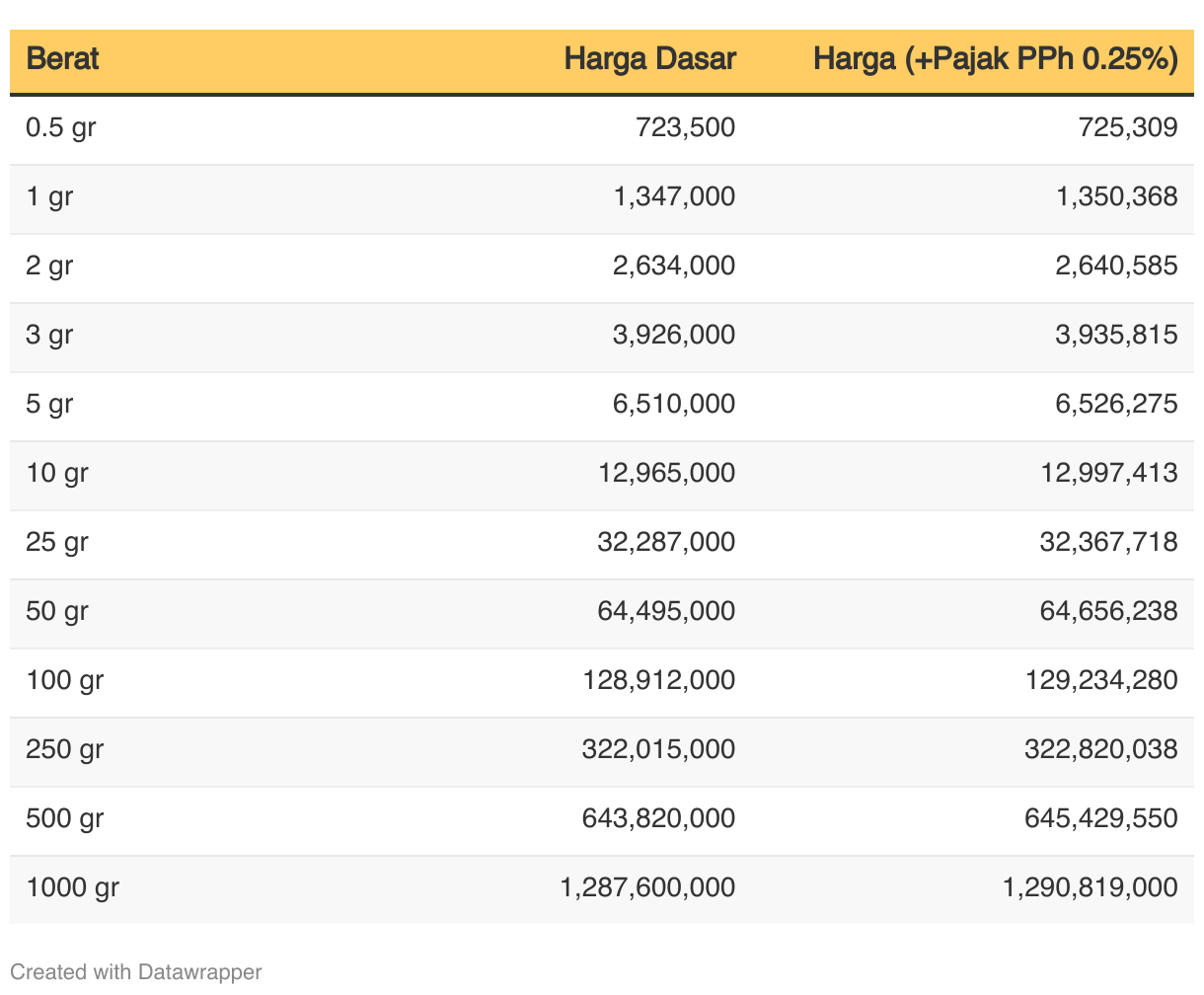Click taxed price 1,350,368
This screenshot has width=1204, height=995.
pos(1116,196)
